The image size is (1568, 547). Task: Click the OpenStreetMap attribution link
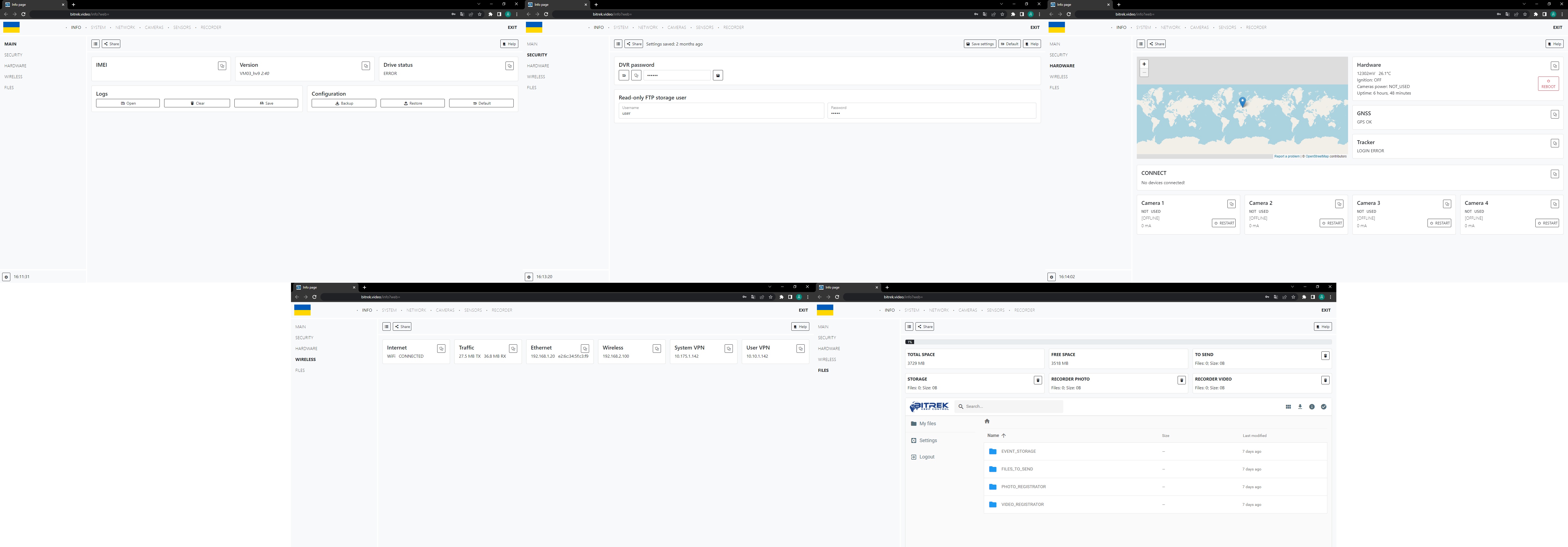click(1317, 157)
